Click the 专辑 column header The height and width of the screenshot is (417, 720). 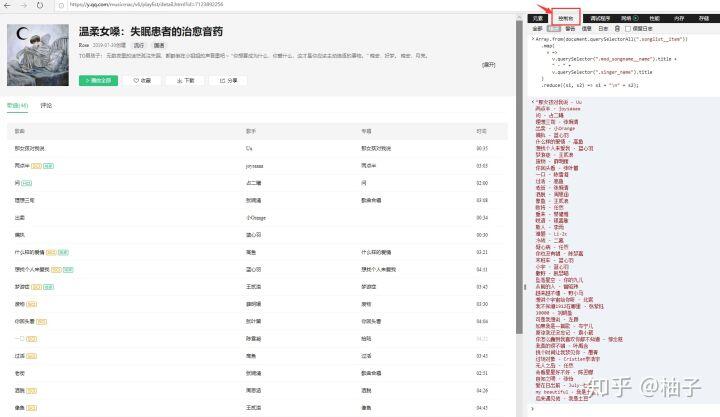tap(366, 131)
